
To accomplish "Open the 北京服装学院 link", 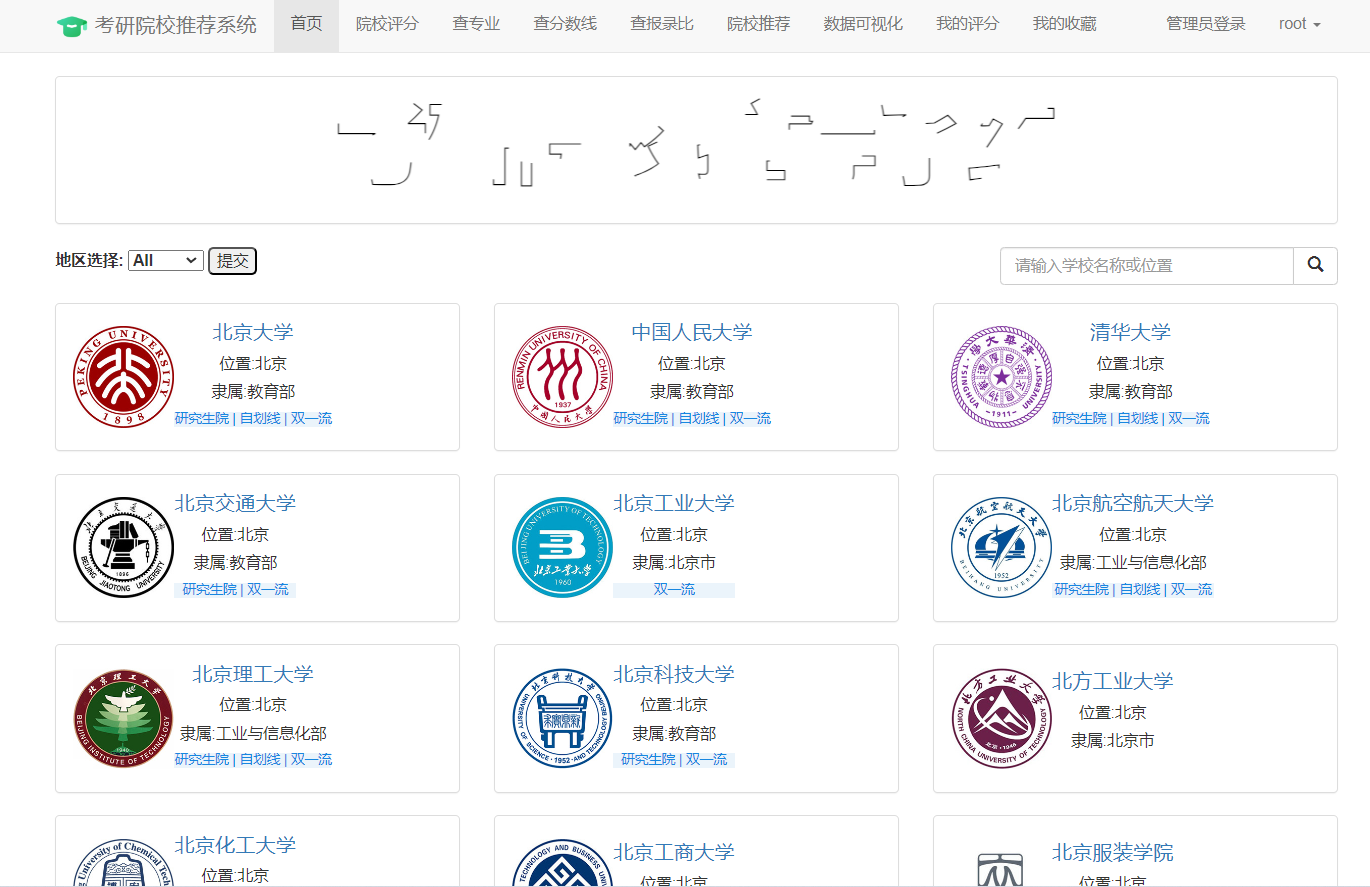I will (1113, 853).
